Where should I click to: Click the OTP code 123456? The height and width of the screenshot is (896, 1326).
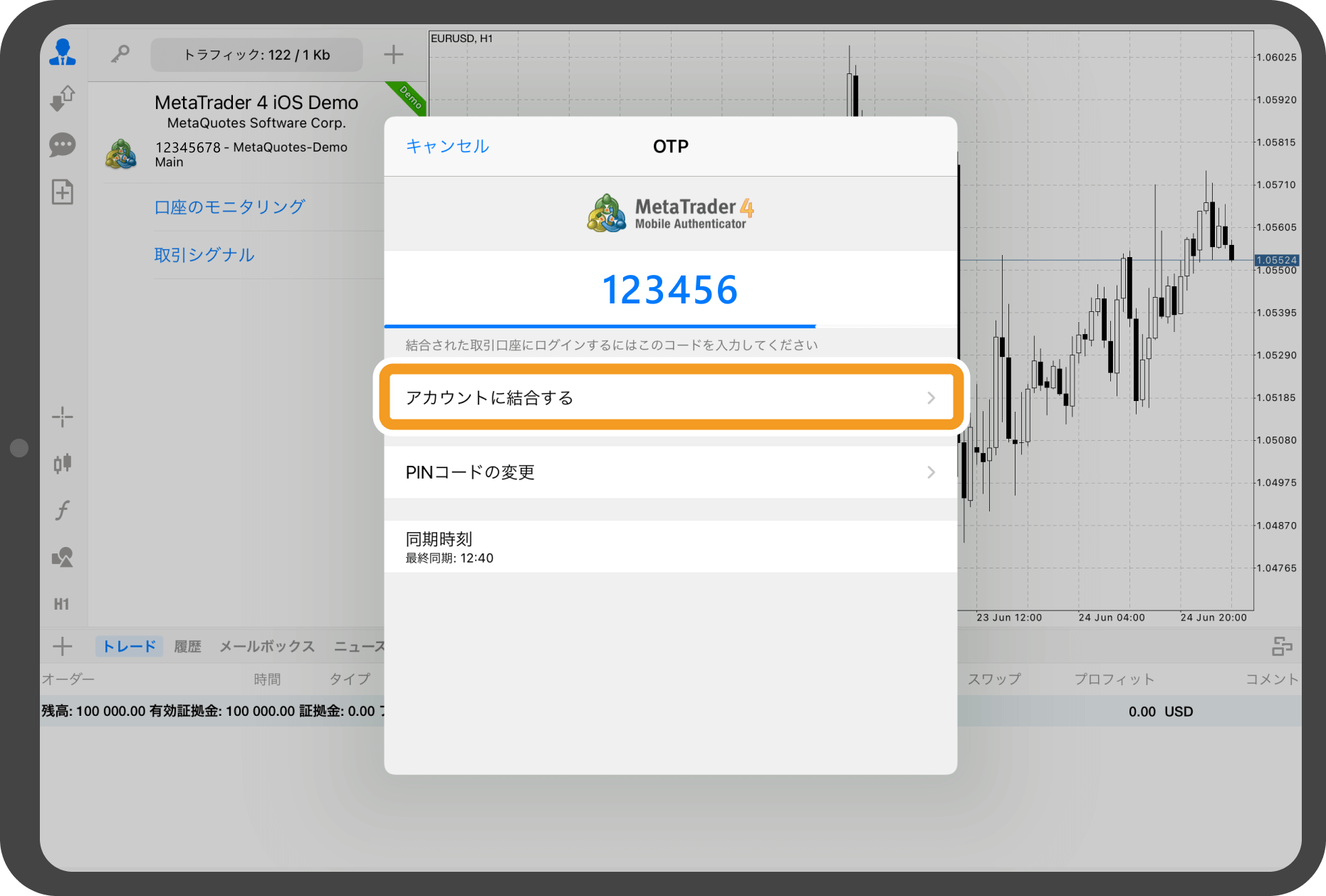(670, 290)
